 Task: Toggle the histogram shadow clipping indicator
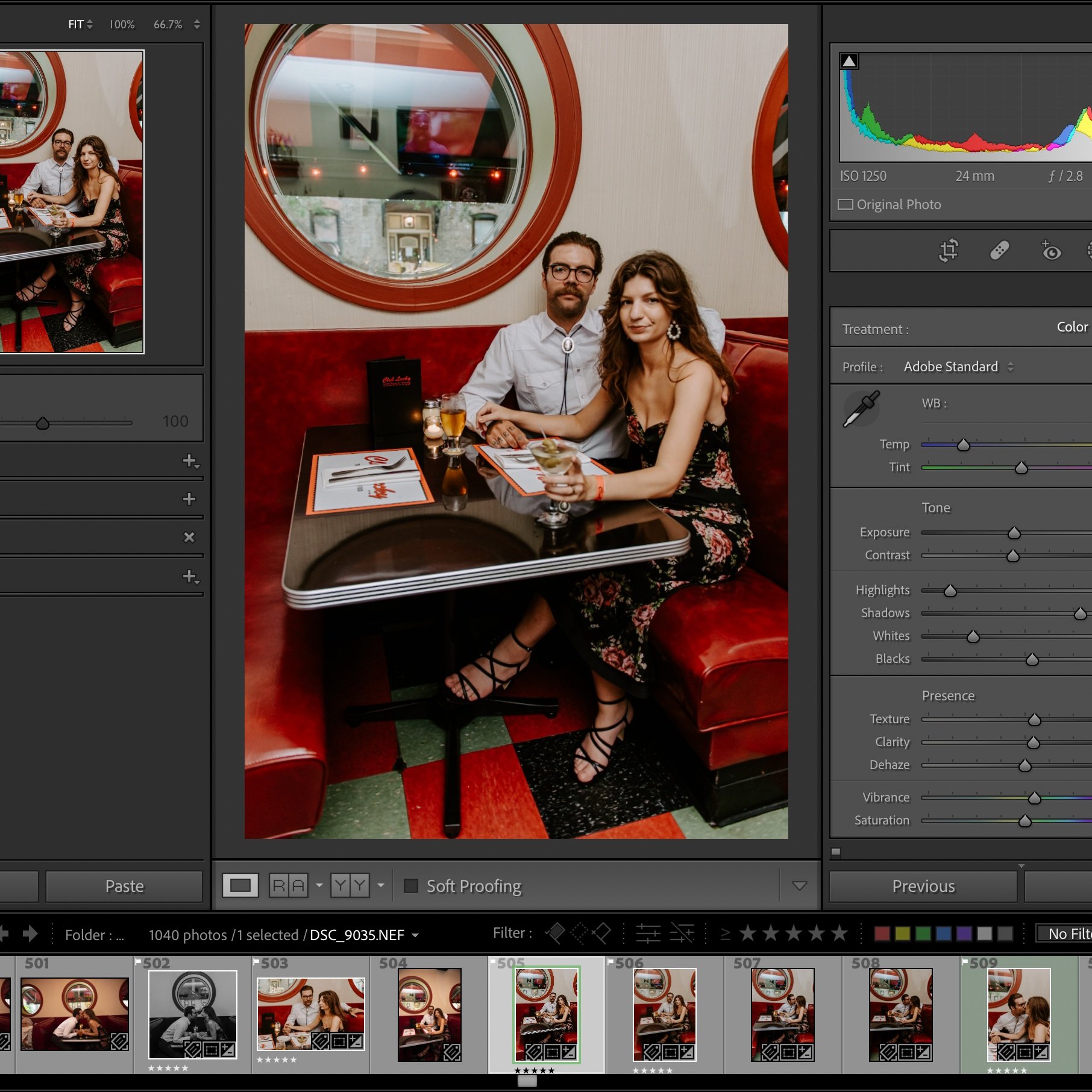[849, 61]
